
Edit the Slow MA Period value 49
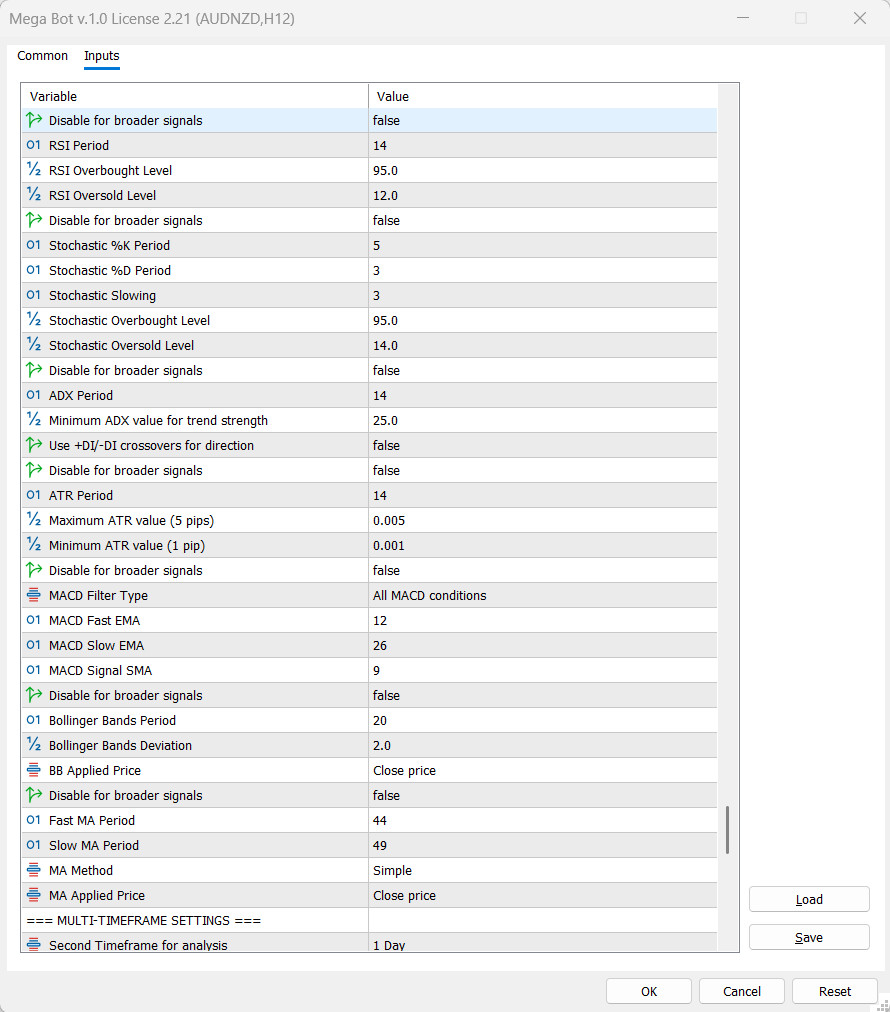(543, 845)
